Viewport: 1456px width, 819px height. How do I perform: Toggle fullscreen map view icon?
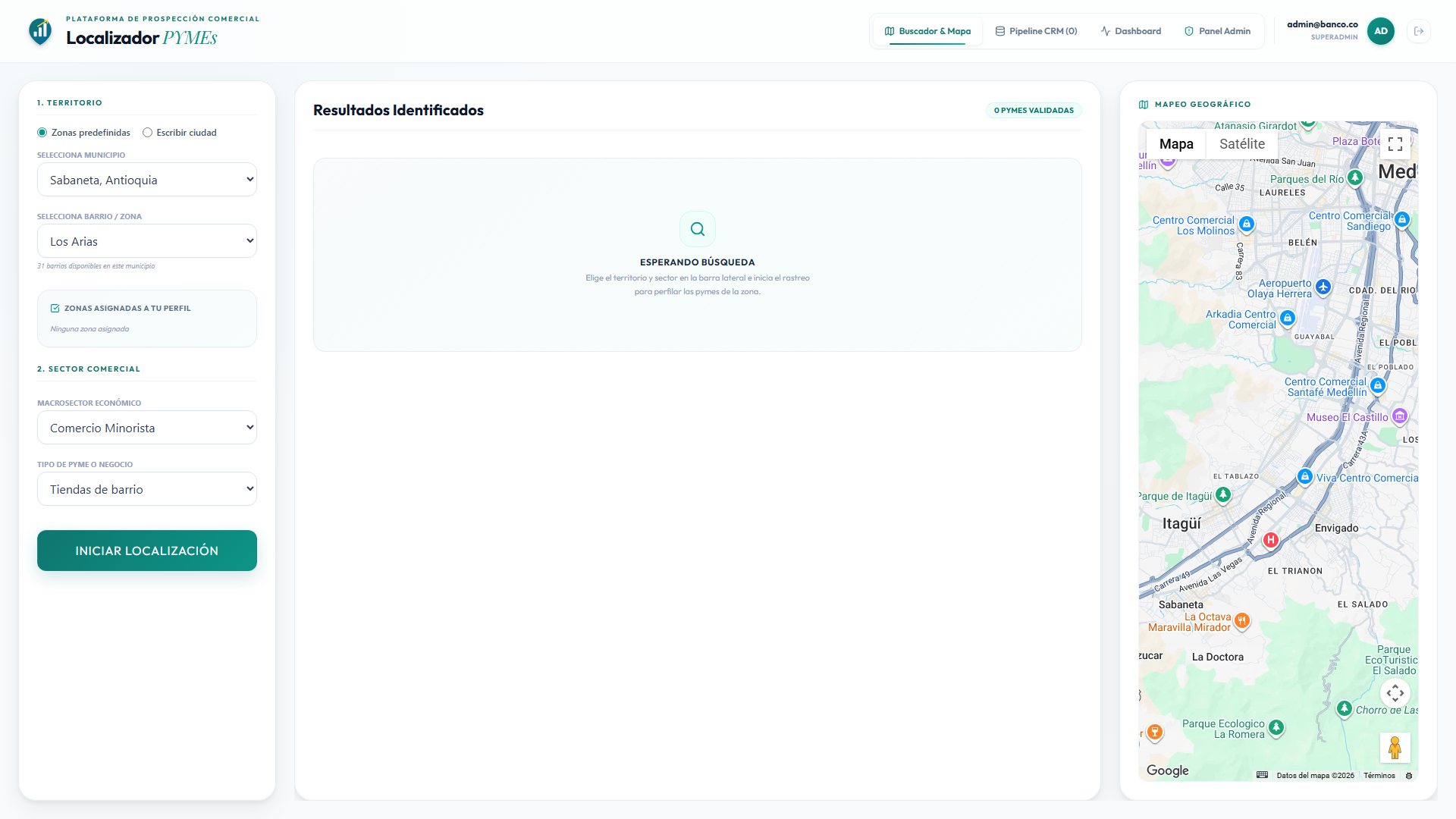tap(1395, 144)
